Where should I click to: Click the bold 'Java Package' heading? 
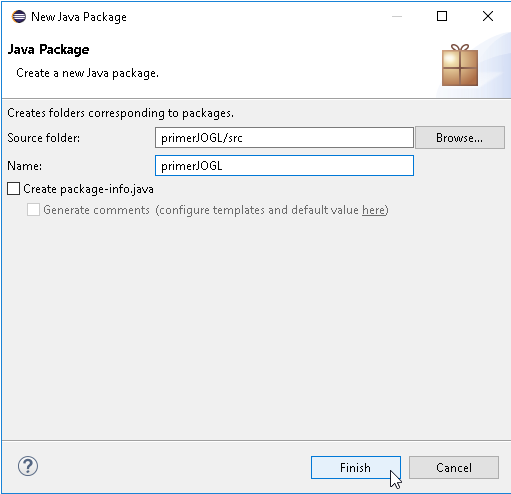coord(48,50)
